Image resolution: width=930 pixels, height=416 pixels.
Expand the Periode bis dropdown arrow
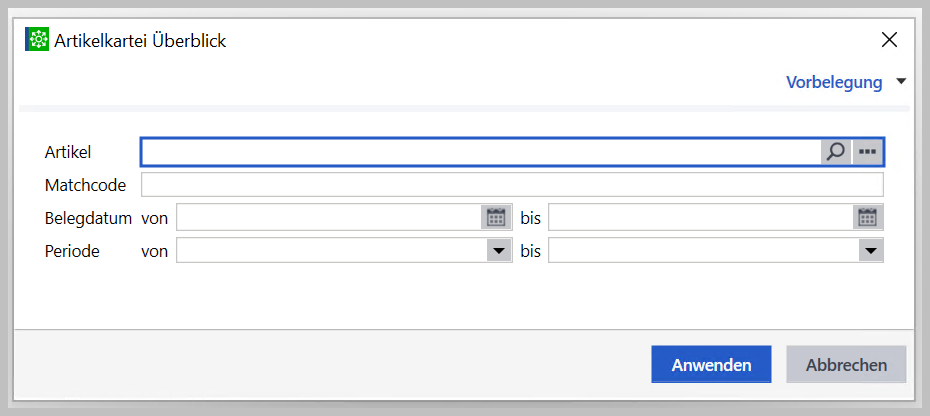click(x=868, y=251)
